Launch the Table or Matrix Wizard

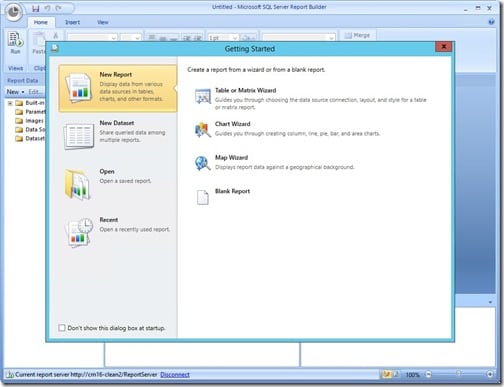310,99
